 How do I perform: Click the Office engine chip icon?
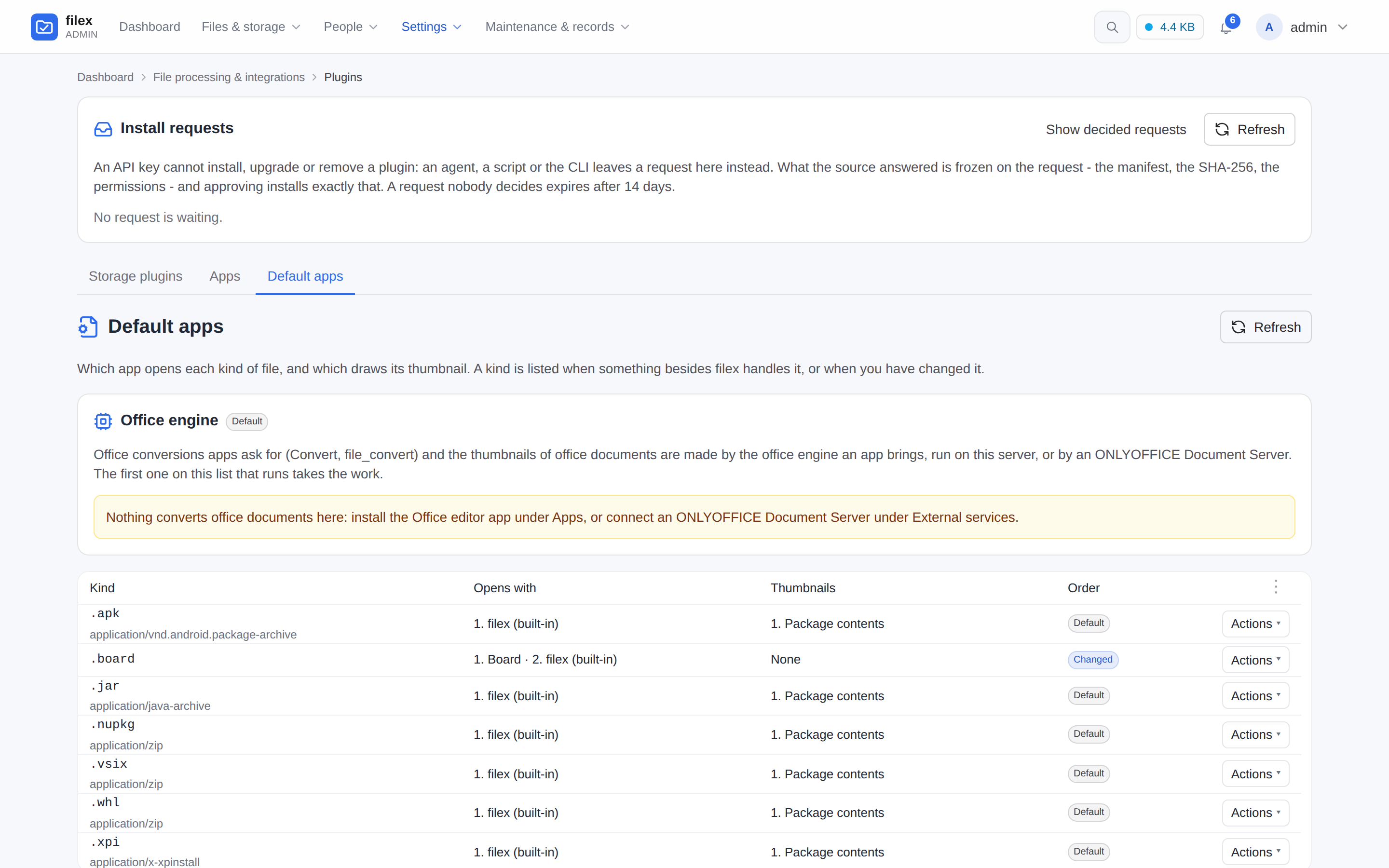tap(103, 421)
